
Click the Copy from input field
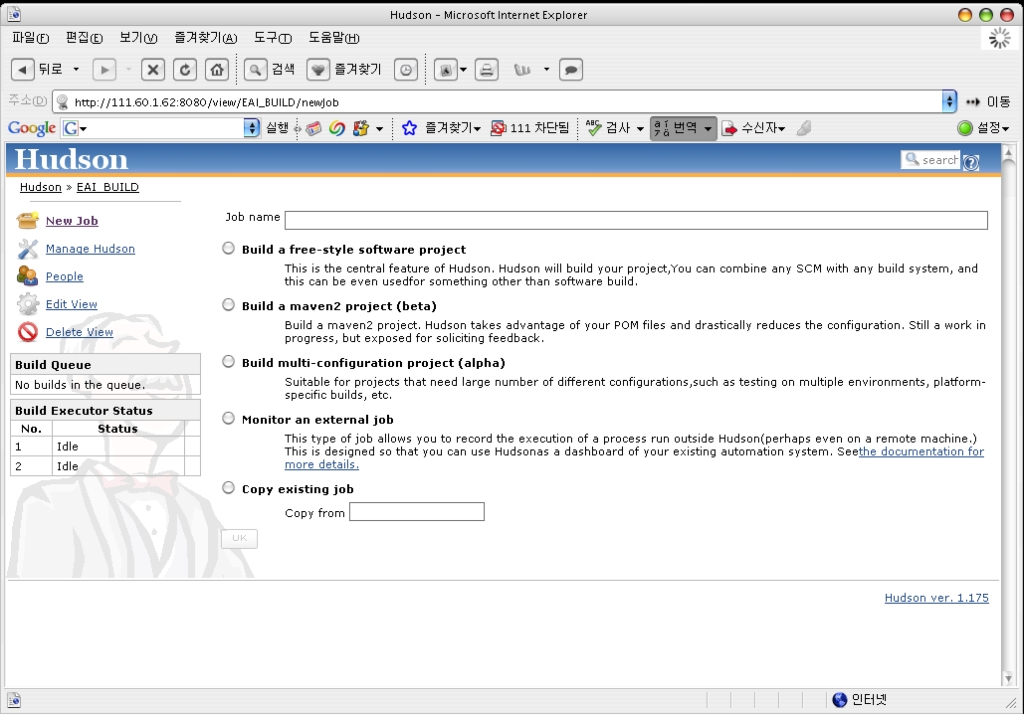(x=417, y=512)
